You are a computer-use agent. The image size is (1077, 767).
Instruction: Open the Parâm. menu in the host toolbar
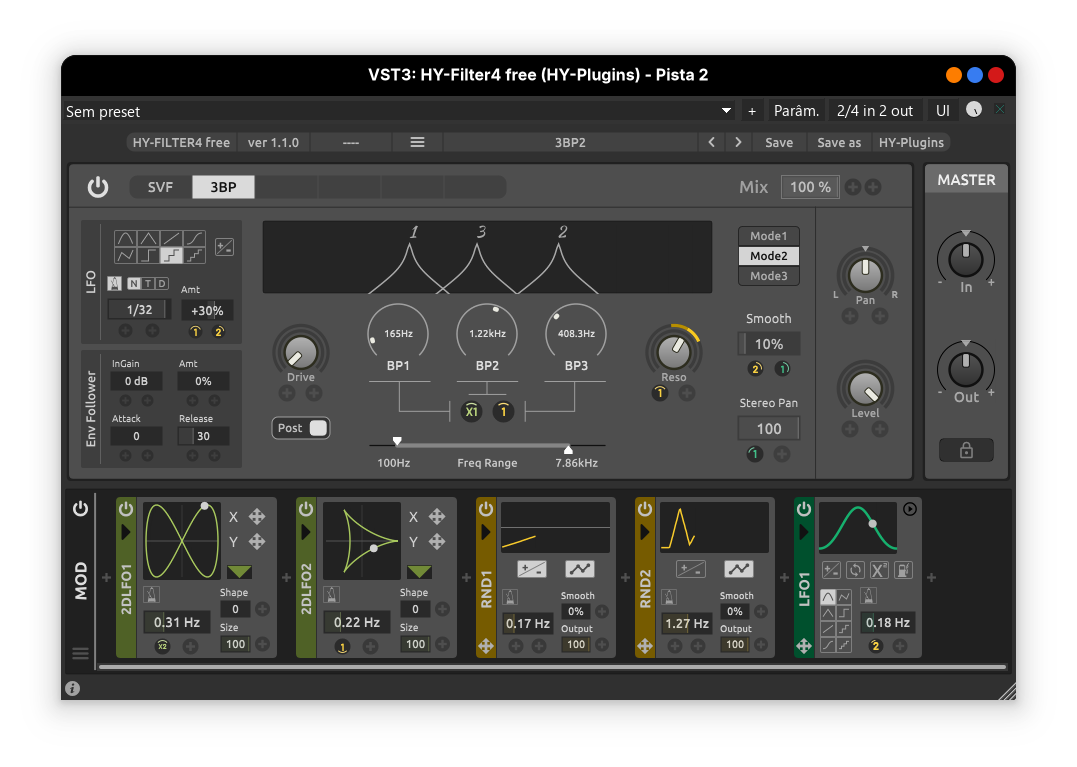point(796,110)
